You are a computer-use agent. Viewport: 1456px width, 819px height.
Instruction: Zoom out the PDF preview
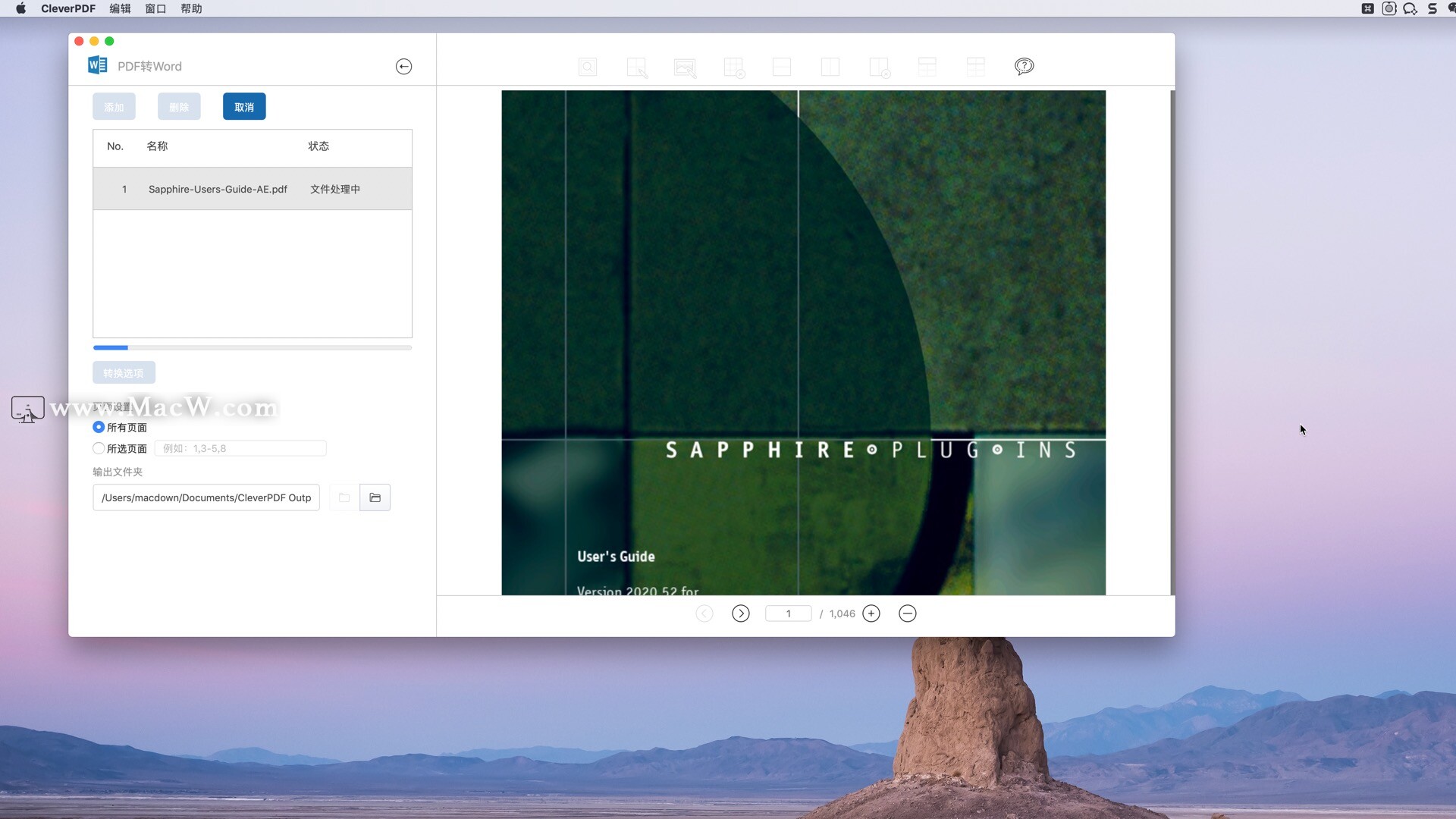coord(908,613)
